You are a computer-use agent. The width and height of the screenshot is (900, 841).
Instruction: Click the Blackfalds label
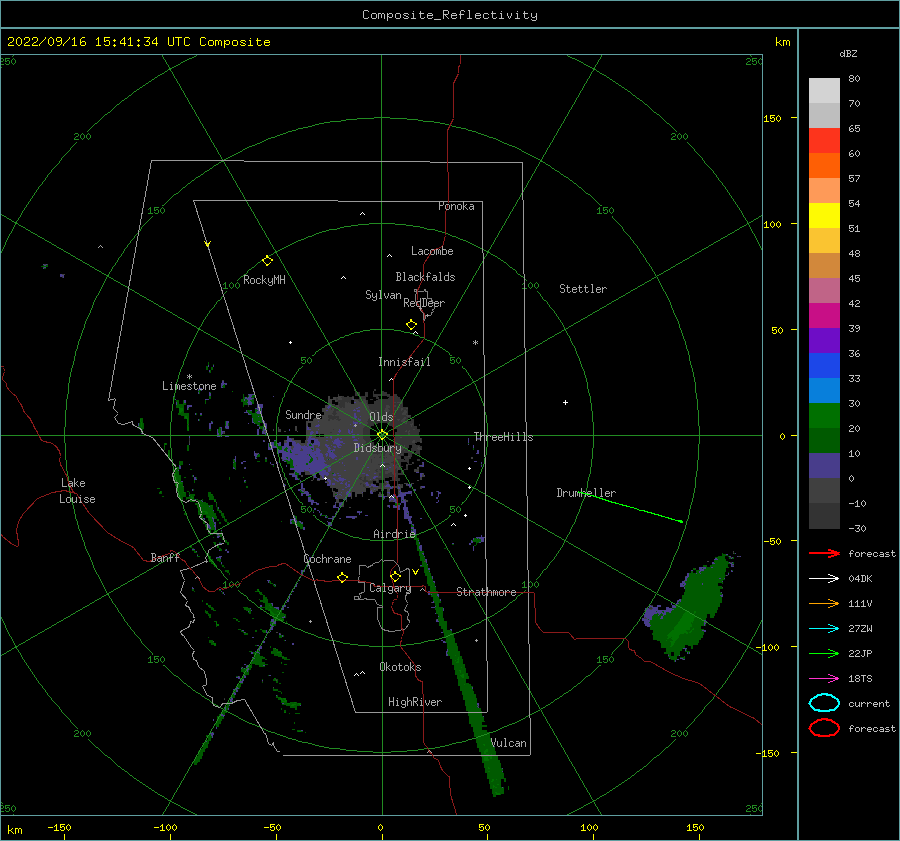[425, 277]
